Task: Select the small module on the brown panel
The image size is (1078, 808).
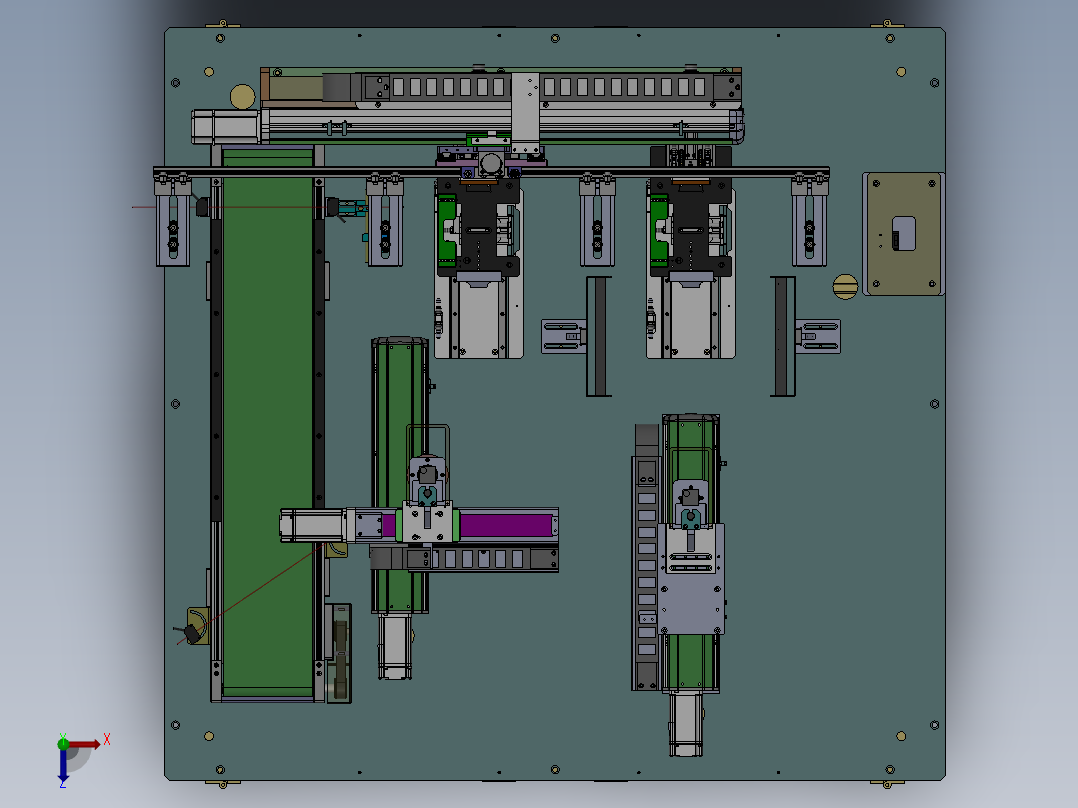Action: pyautogui.click(x=903, y=234)
